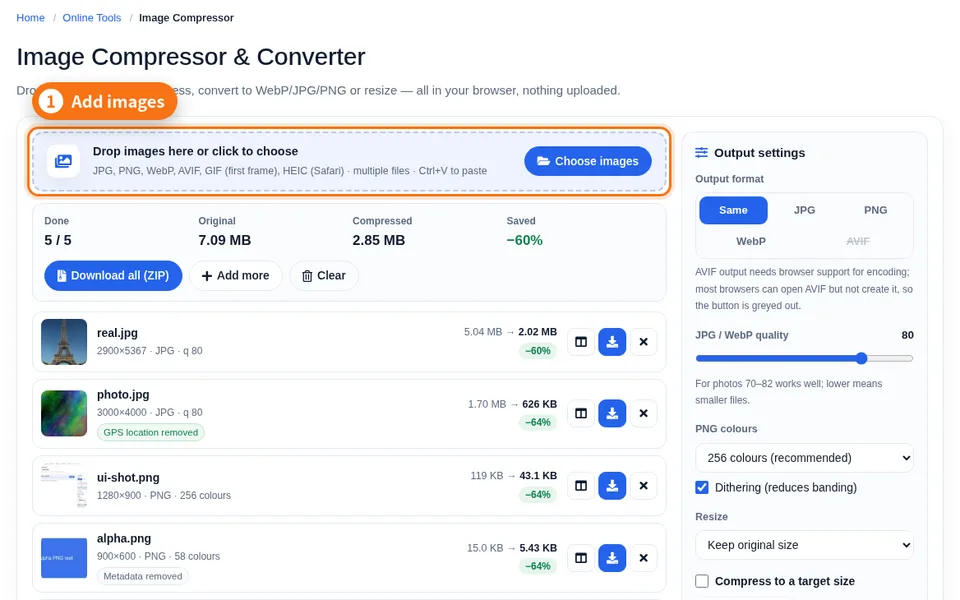The width and height of the screenshot is (960, 600).
Task: Click the Saved −60% value
Action: tap(525, 240)
